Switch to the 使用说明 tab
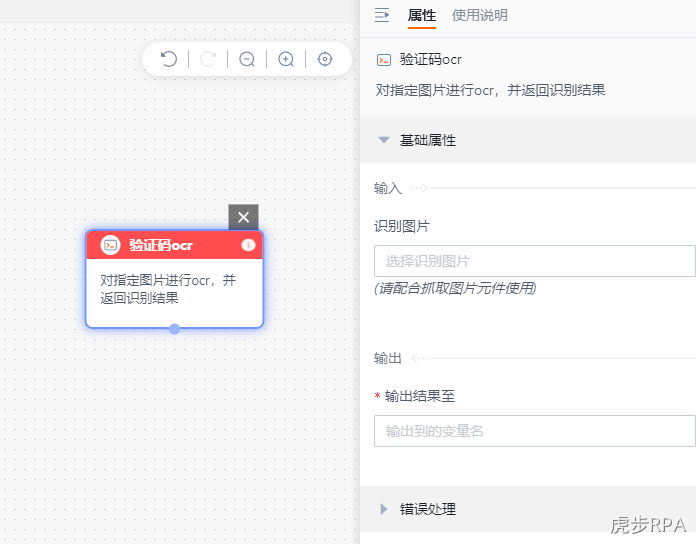Viewport: 696px width, 544px height. coord(479,16)
